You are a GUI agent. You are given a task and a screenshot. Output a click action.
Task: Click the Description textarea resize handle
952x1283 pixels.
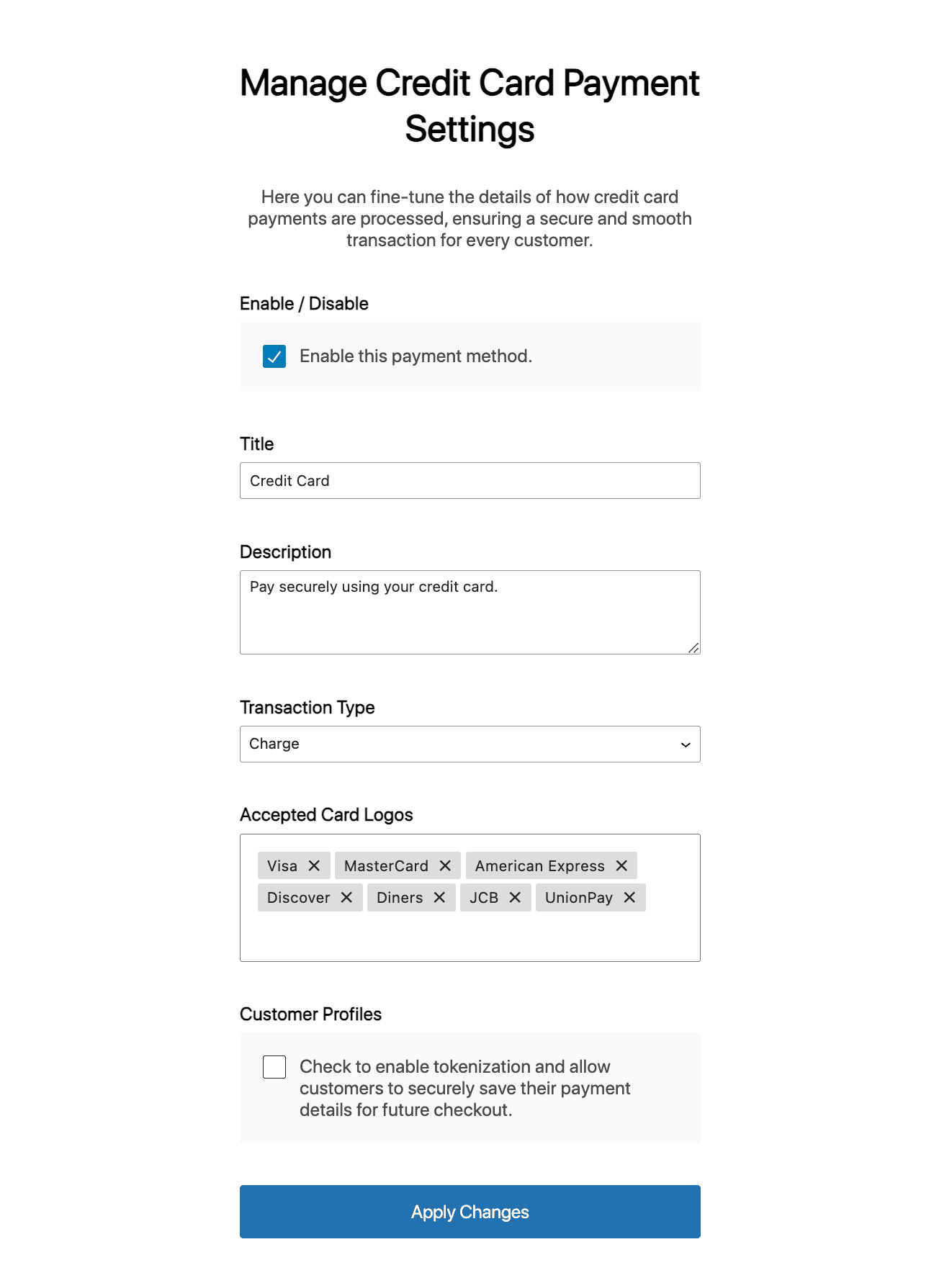pos(693,647)
